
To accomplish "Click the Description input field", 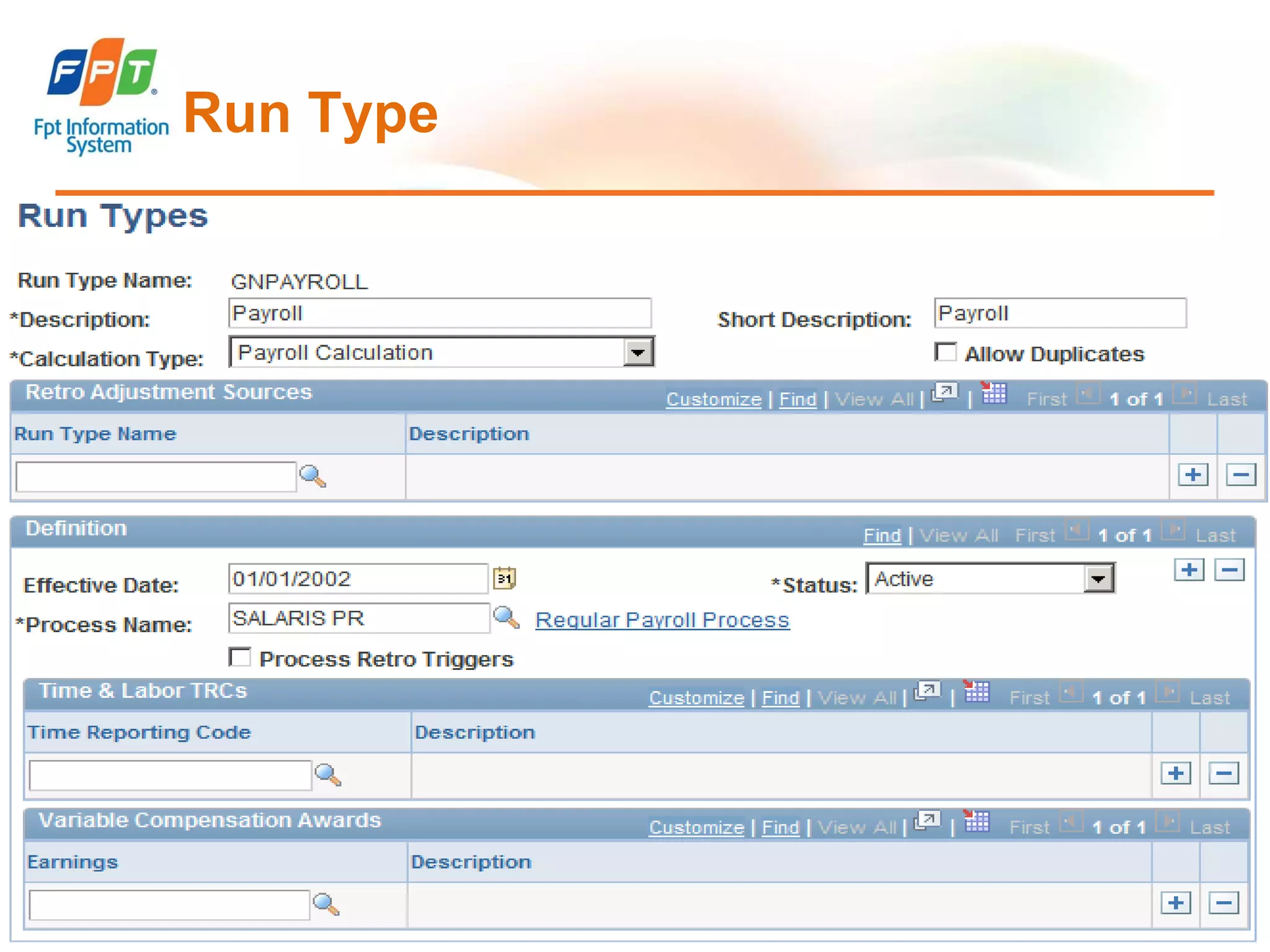I will pos(440,314).
